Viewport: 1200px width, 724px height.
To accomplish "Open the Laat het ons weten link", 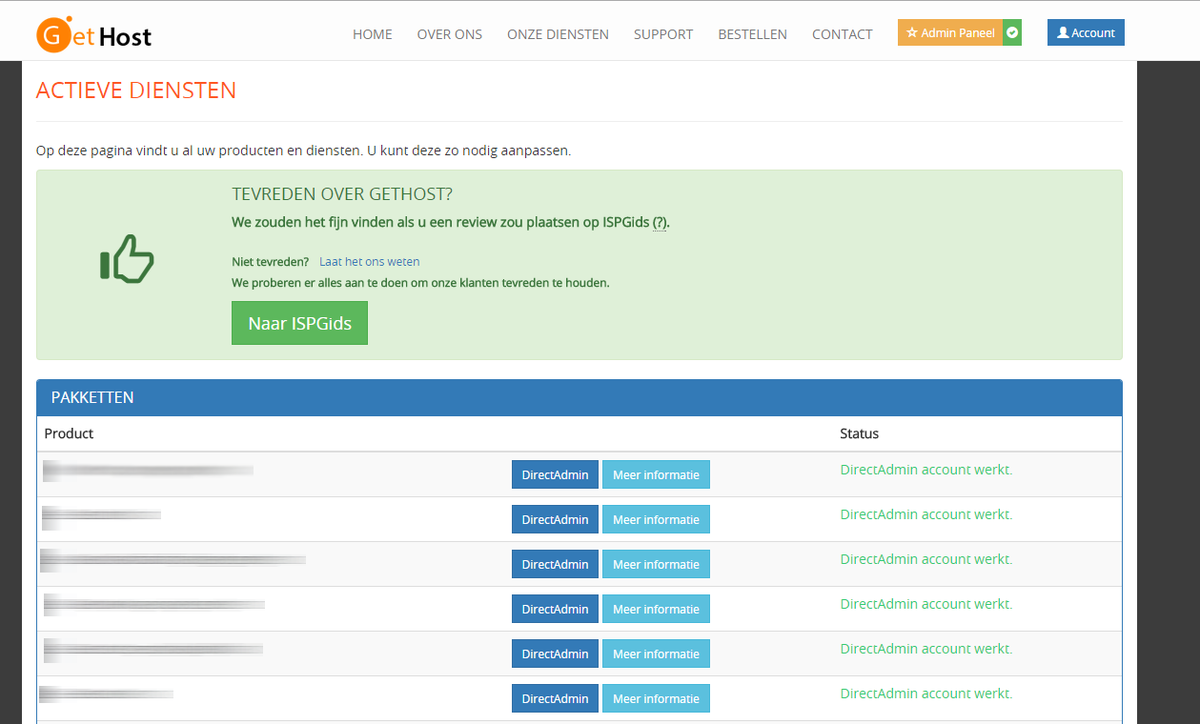I will 369,261.
